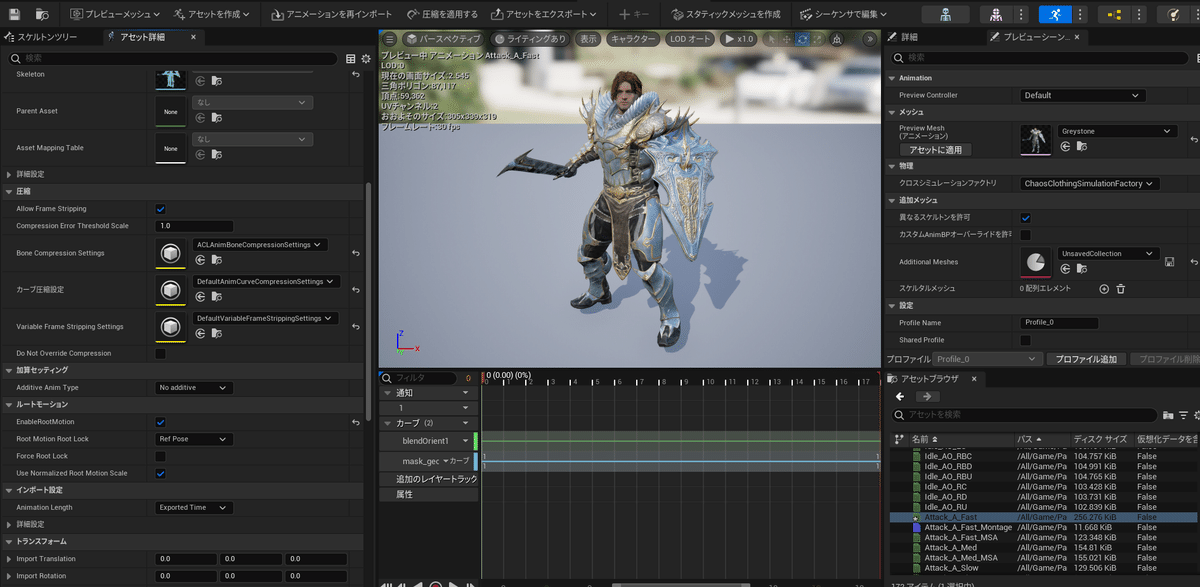Screen dimensions: 1200x587
Task: Open Bone Compression Settings browse icon
Action: pyautogui.click(x=217, y=260)
